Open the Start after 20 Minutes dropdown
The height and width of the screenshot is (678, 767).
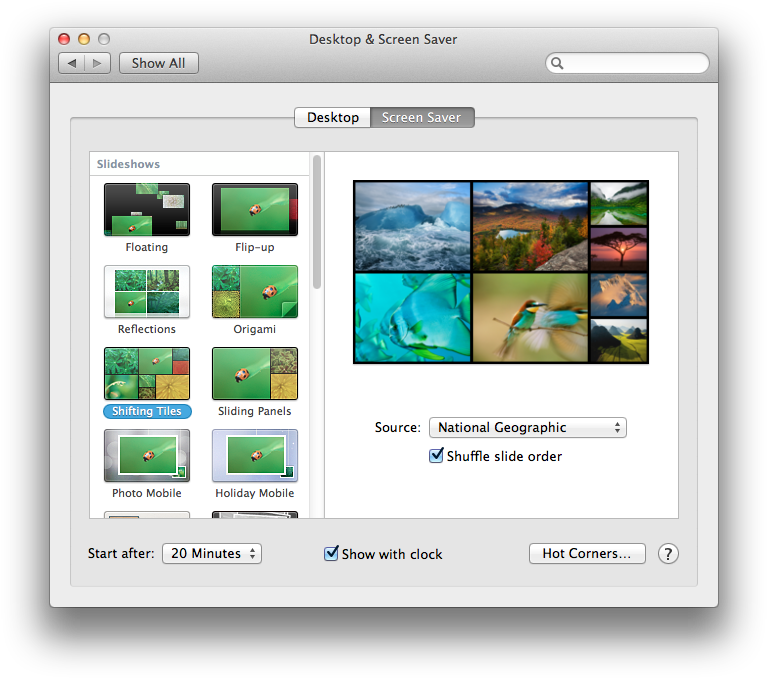(212, 553)
